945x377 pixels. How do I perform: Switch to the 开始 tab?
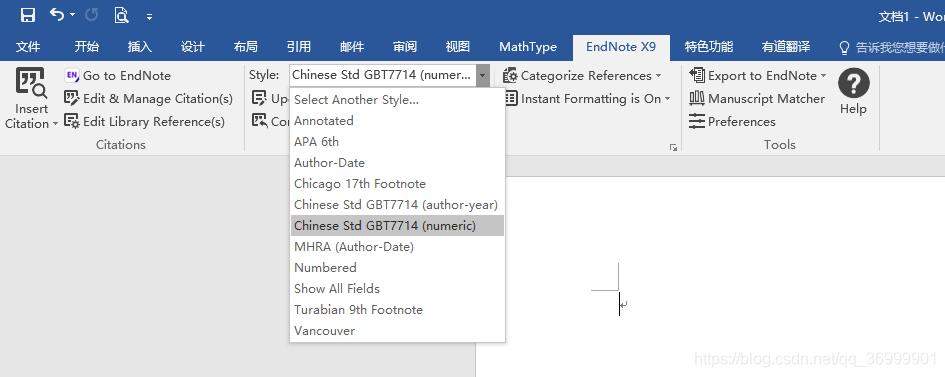click(86, 47)
